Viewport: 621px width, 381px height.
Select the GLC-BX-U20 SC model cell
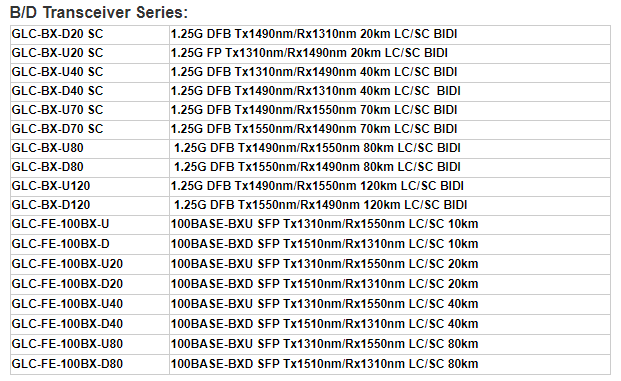pos(90,54)
